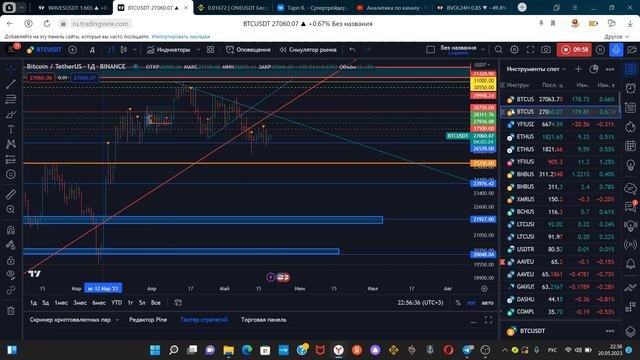Viewport: 640px width, 360px height.
Task: Open time axis settings gear
Action: click(484, 289)
